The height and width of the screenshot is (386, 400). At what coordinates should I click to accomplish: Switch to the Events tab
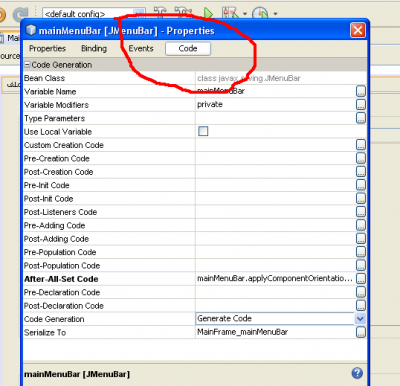pos(141,49)
